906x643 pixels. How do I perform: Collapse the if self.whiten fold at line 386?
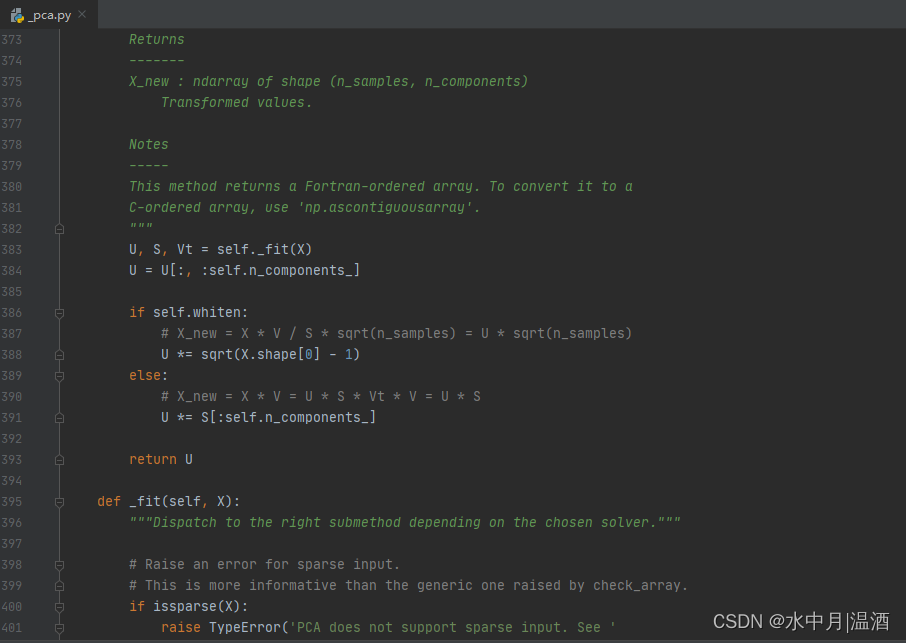click(x=59, y=313)
